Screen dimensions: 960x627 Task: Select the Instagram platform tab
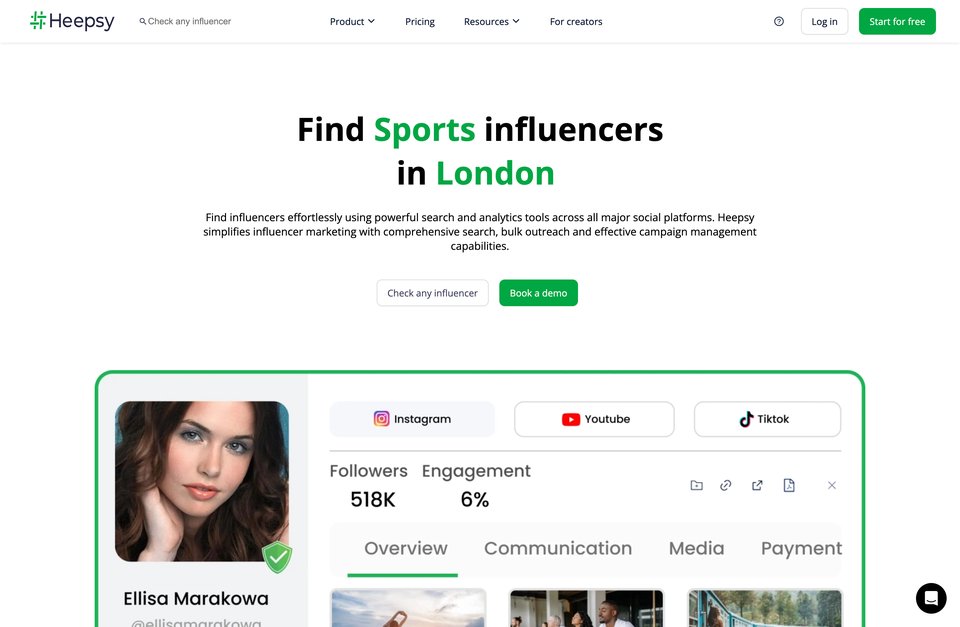pyautogui.click(x=412, y=419)
